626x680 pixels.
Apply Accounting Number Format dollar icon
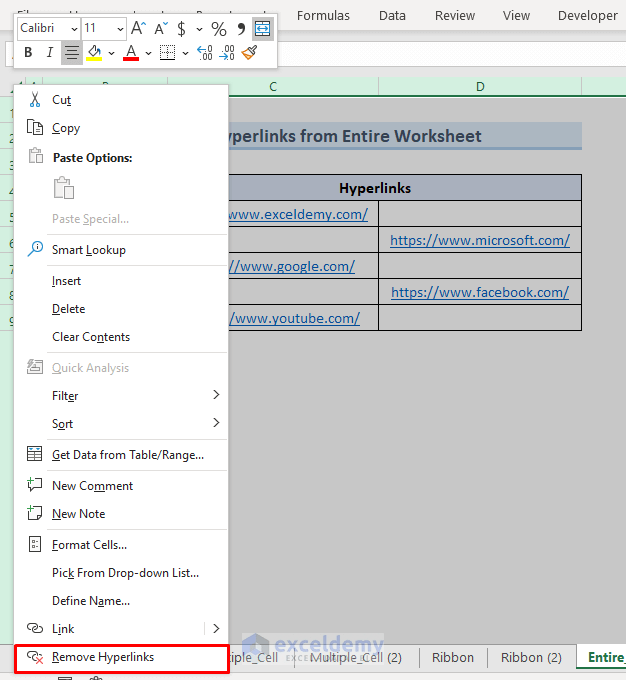pos(182,29)
